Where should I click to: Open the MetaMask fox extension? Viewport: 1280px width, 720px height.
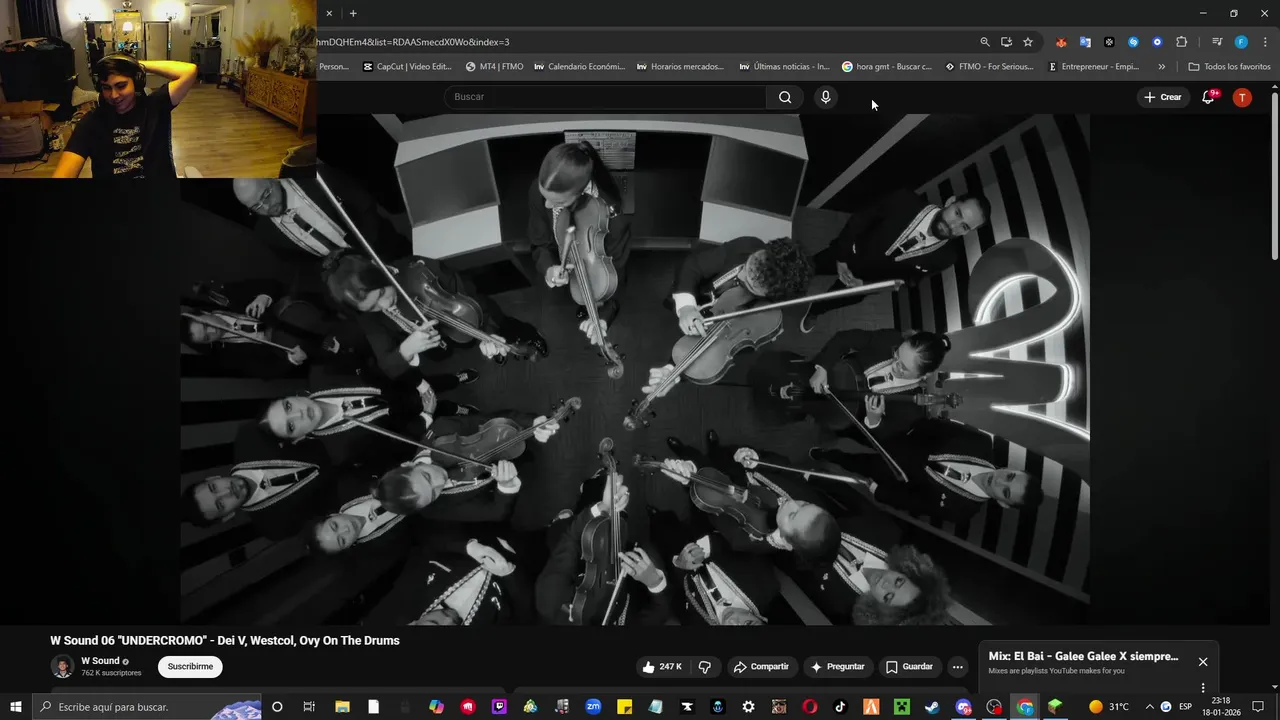point(1061,42)
